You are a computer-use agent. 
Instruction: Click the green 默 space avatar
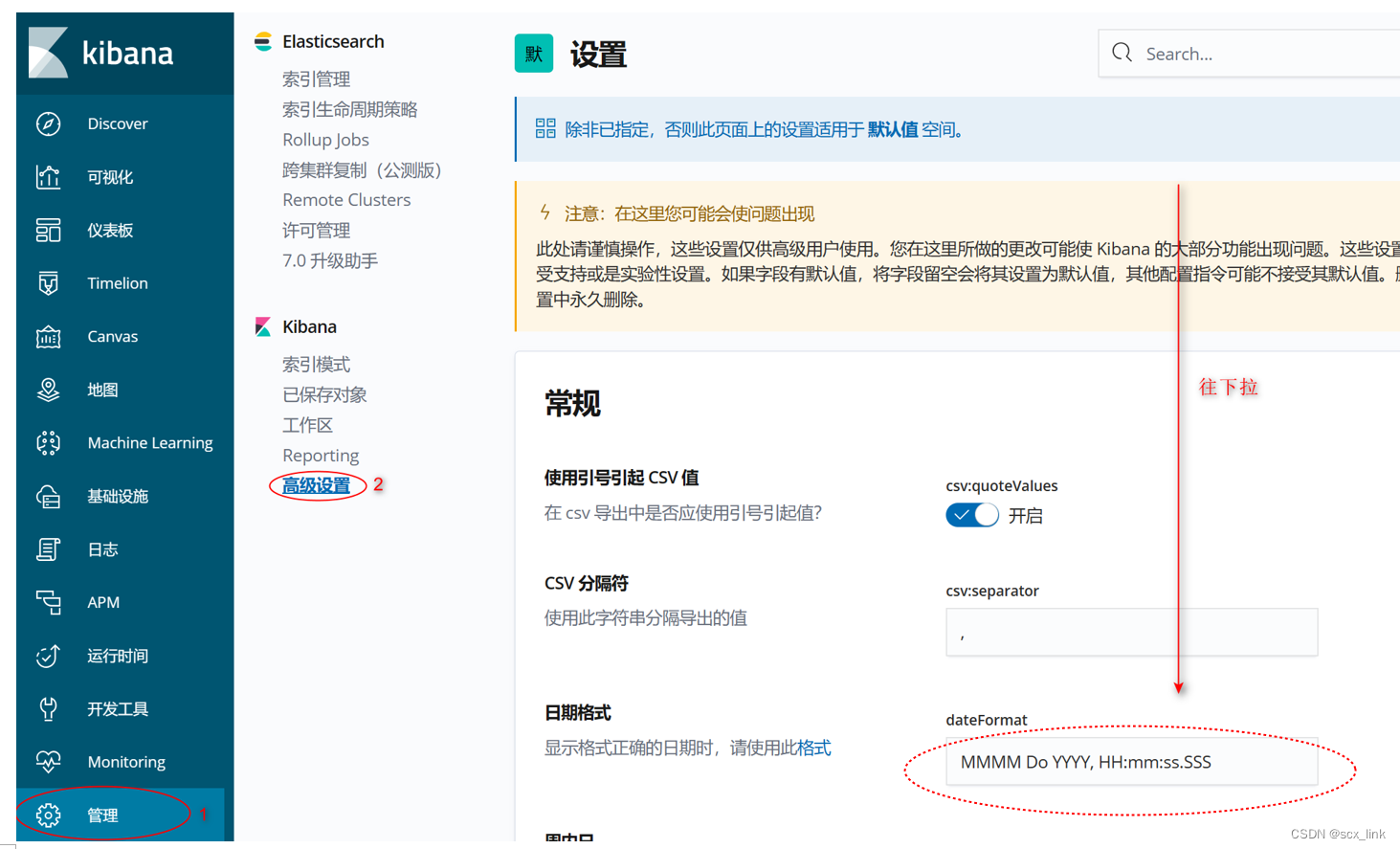coord(534,54)
